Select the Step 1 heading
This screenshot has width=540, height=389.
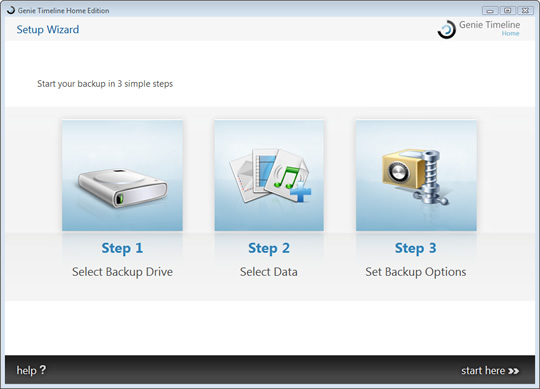122,248
